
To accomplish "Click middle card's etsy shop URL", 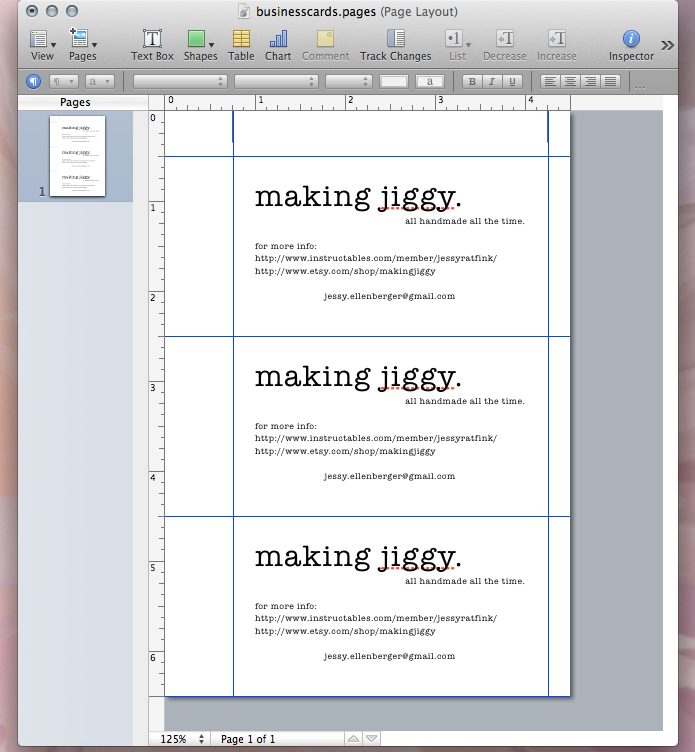I will point(345,451).
